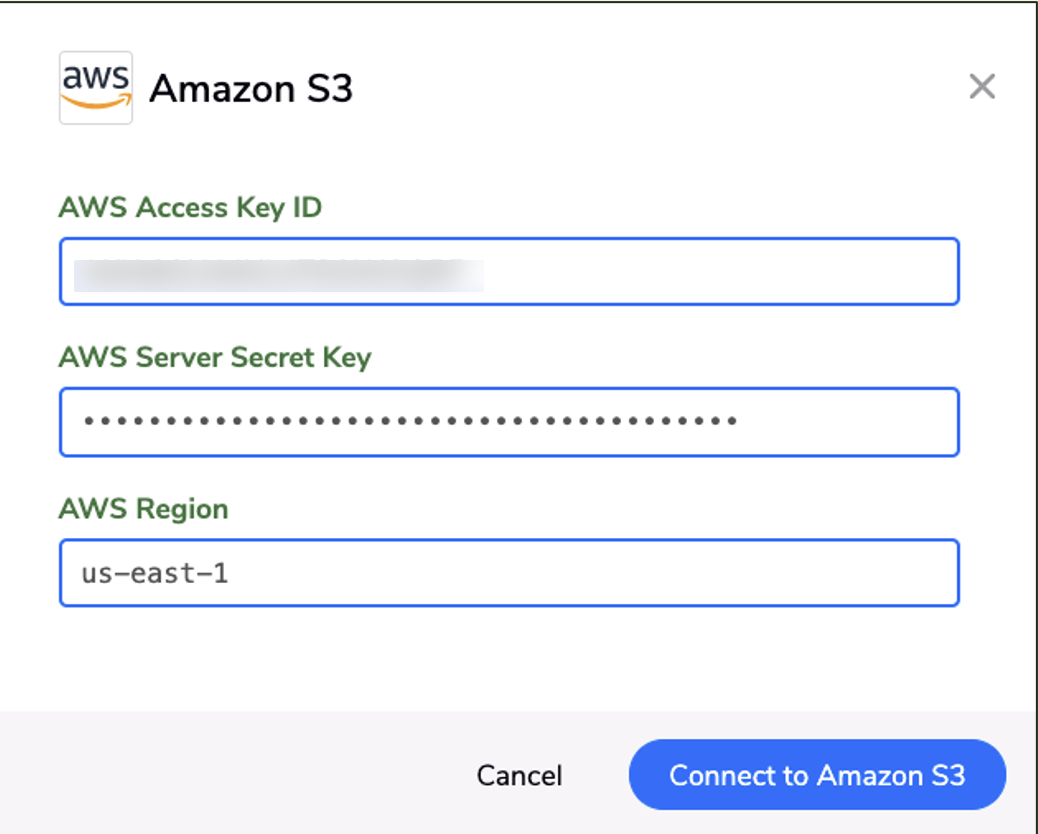Connect to Amazon S3

click(818, 775)
